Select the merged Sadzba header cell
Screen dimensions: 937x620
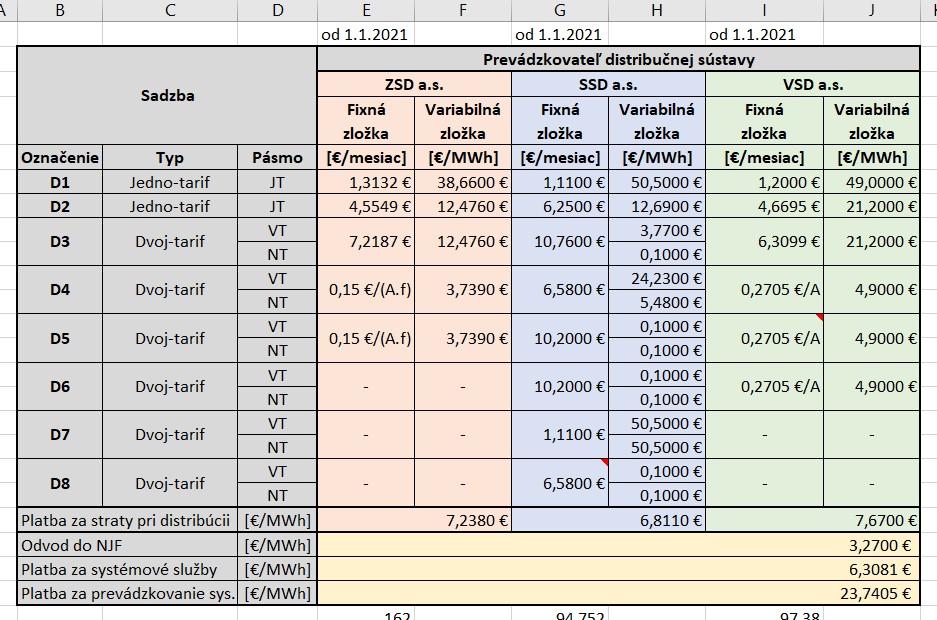tap(167, 96)
